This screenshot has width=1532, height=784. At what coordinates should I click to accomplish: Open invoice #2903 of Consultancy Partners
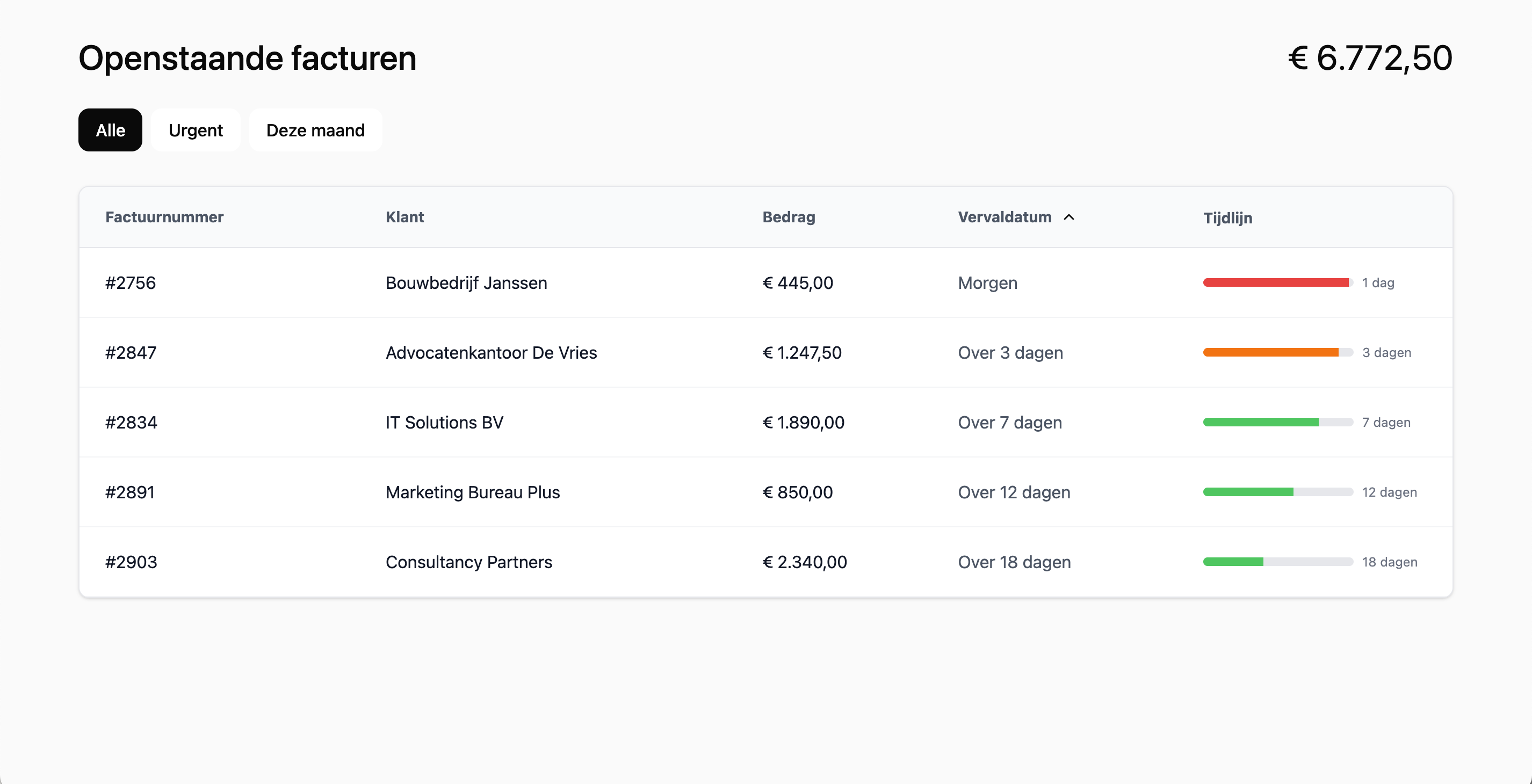coord(131,562)
